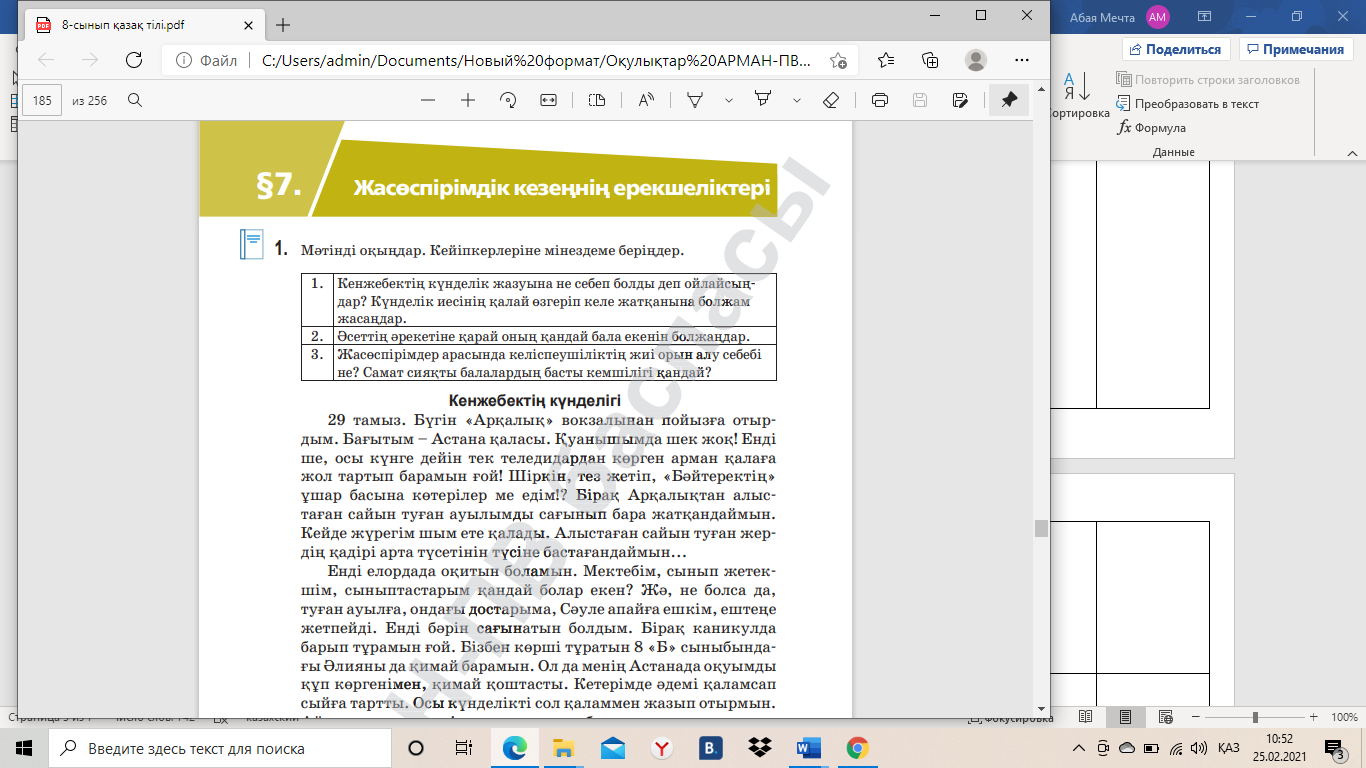Viewport: 1366px width, 768px height.
Task: Search within the PDF with magnifier icon
Action: click(135, 100)
